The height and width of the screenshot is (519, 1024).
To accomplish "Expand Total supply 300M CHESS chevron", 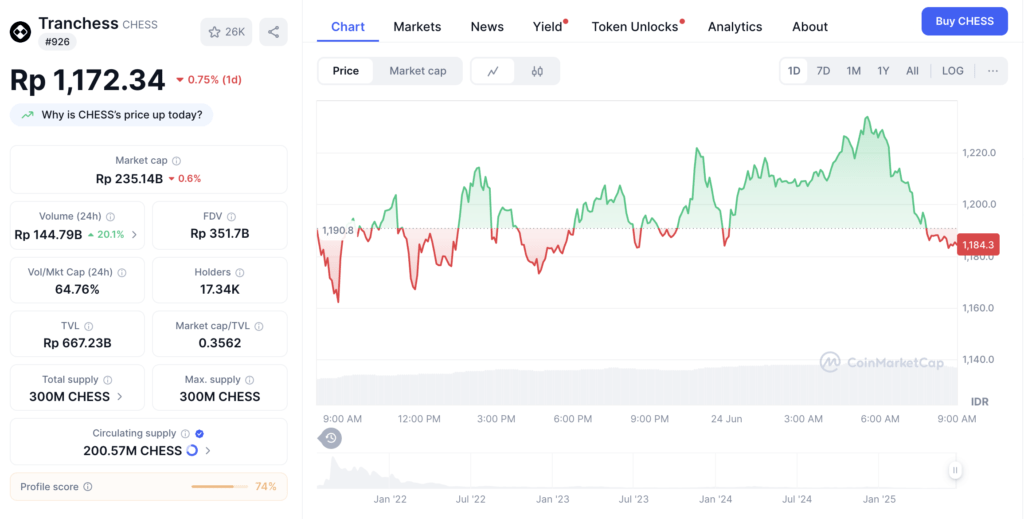I will click(120, 396).
